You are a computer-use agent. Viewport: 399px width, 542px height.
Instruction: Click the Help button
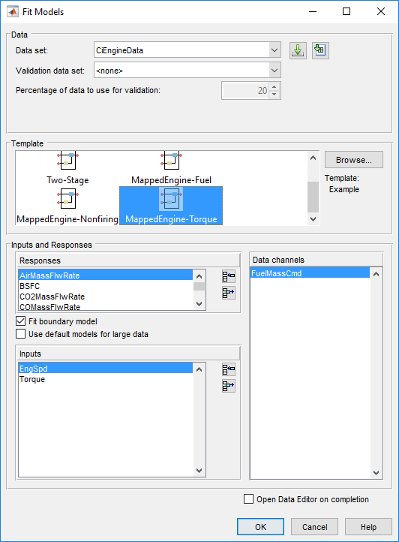coord(368,526)
